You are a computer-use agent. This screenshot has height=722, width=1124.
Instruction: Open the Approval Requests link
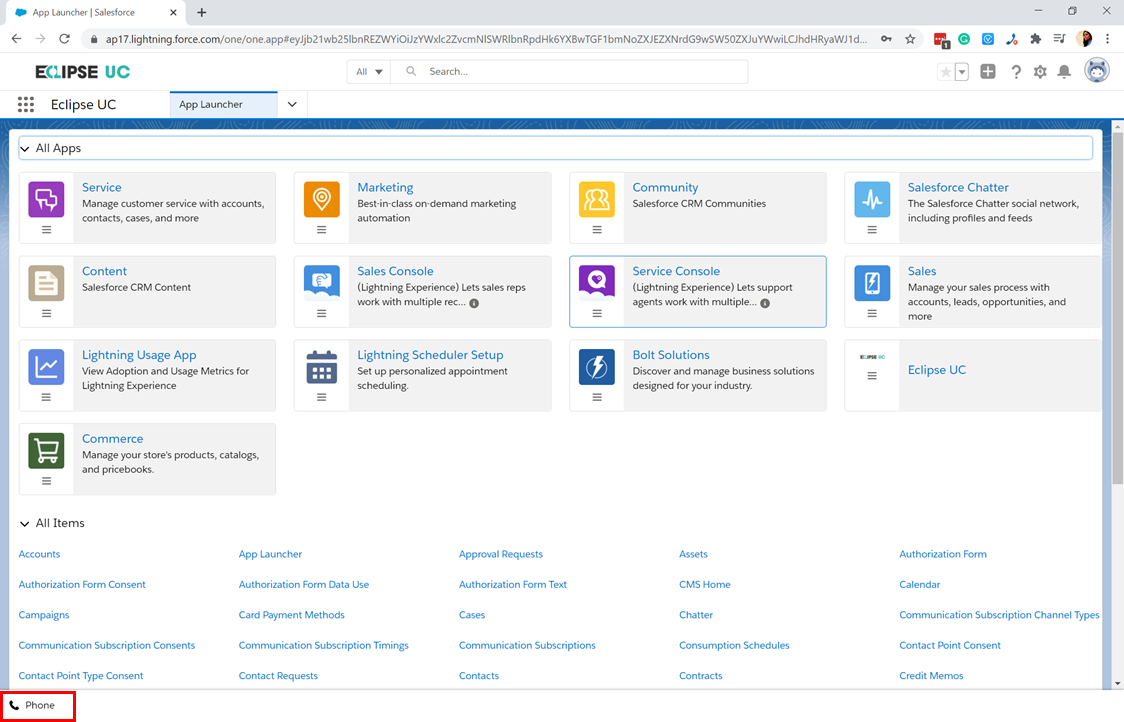[500, 554]
